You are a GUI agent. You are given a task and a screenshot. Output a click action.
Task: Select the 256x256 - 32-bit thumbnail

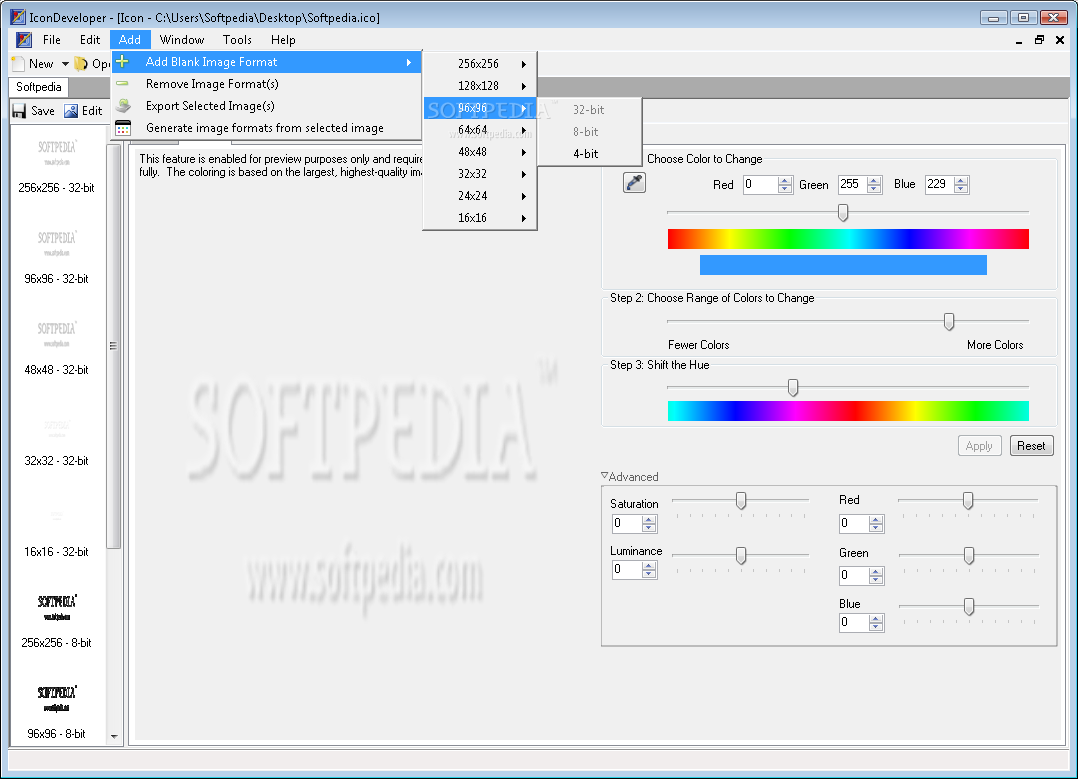click(x=56, y=164)
